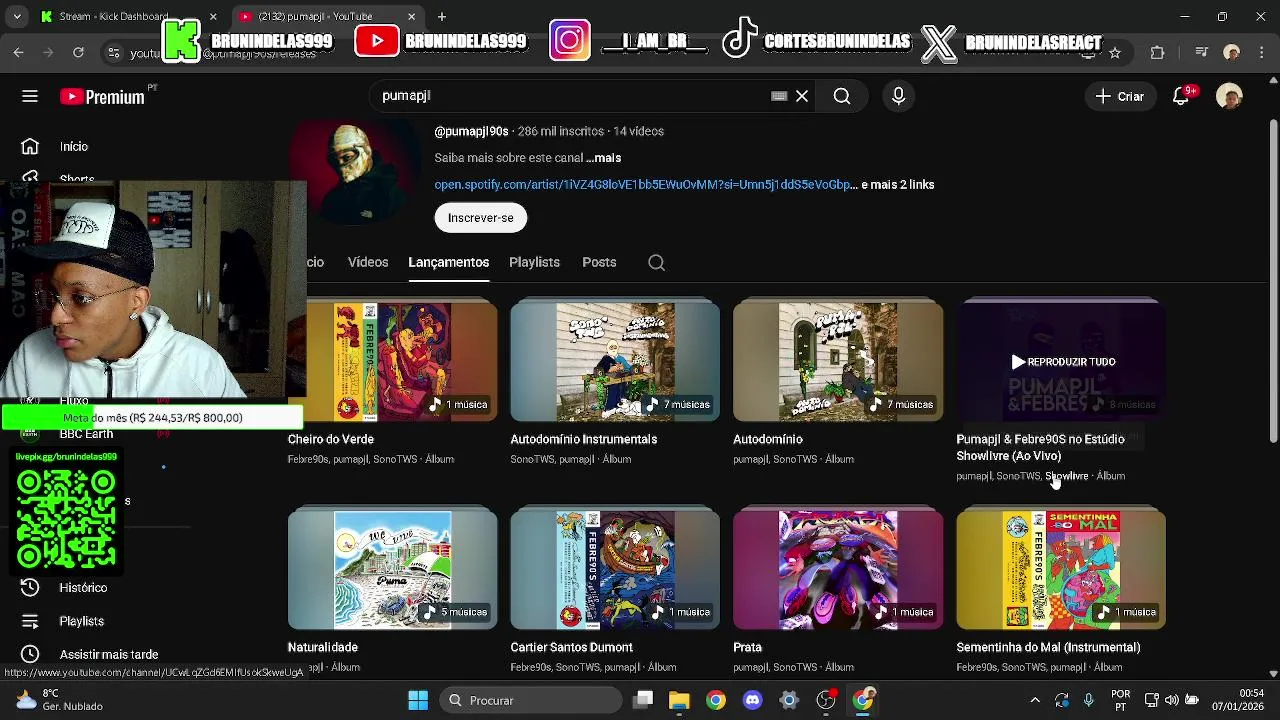Open the Criar create menu
This screenshot has width=1280, height=720.
(1119, 96)
